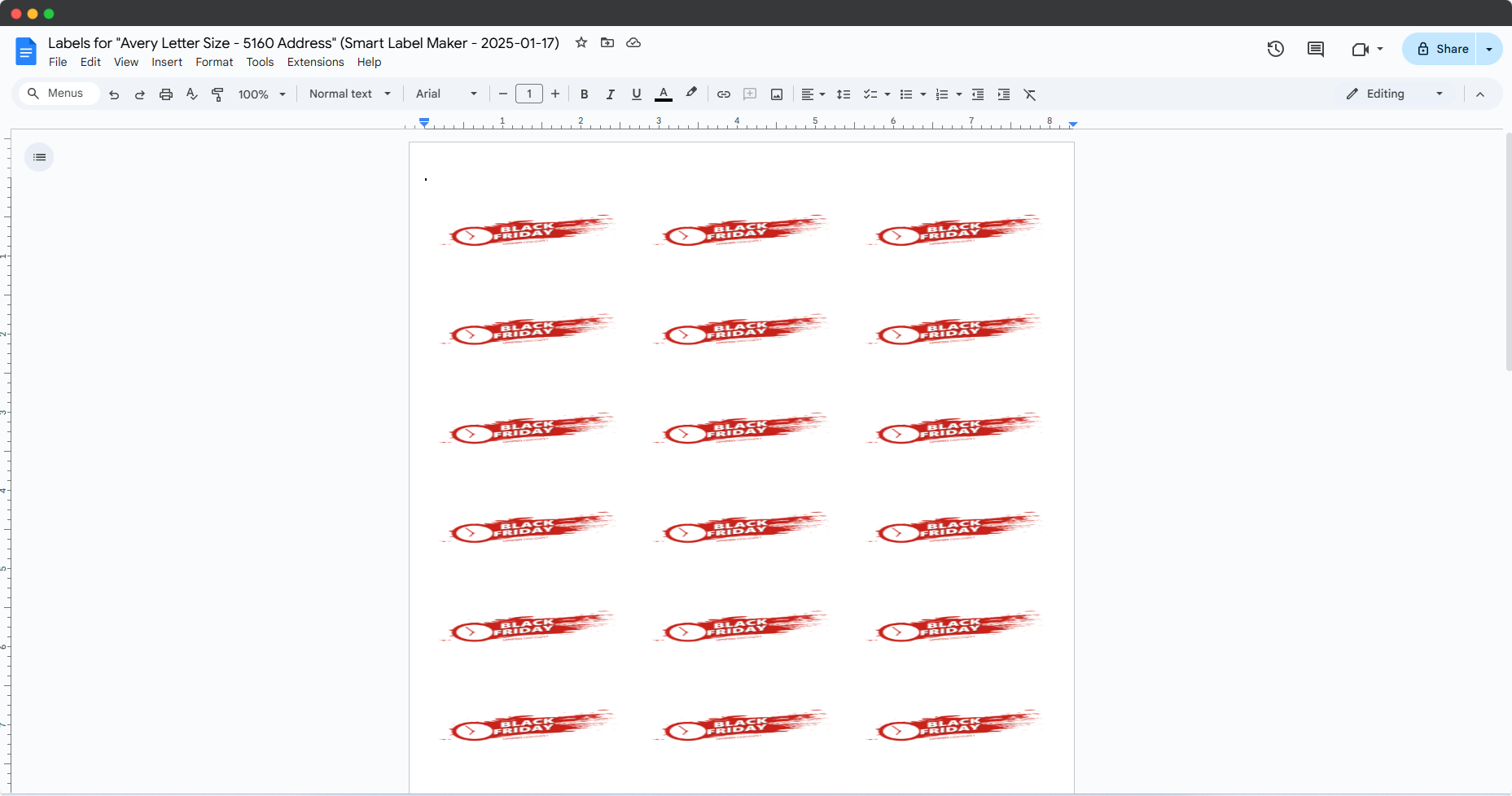
Task: Expand the Normal text style dropdown
Action: pyautogui.click(x=349, y=94)
